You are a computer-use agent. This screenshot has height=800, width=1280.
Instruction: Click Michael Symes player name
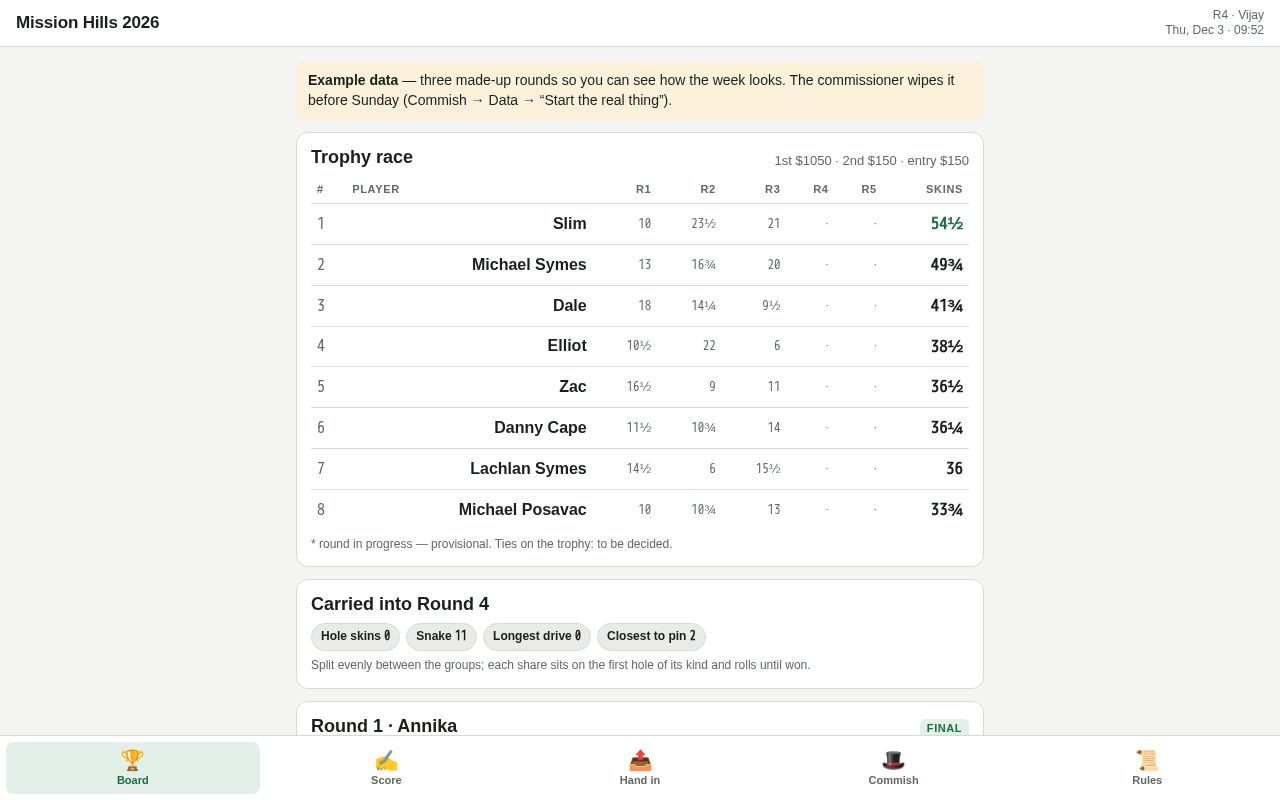pyautogui.click(x=529, y=265)
